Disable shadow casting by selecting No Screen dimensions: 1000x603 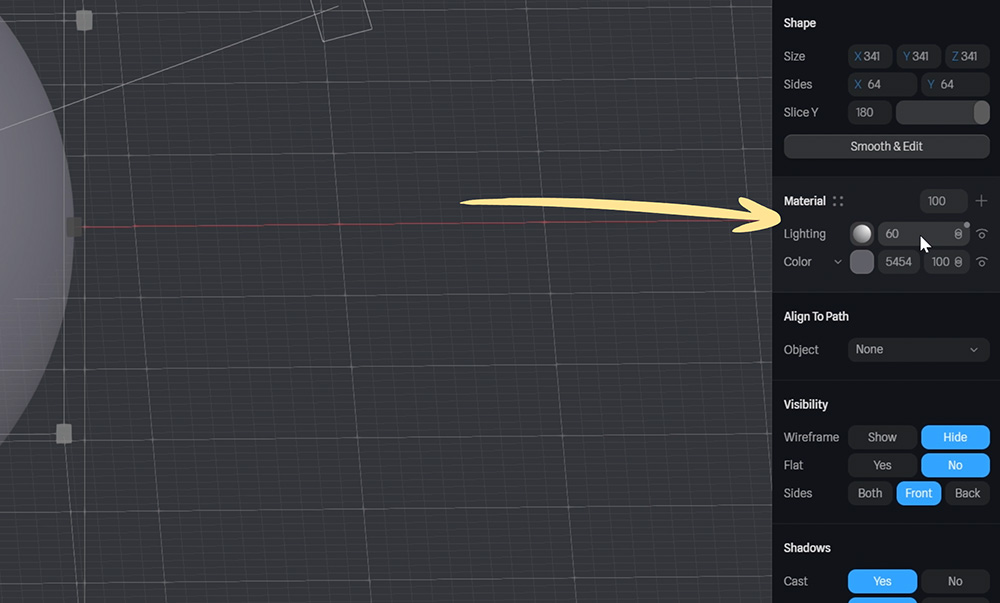pyautogui.click(x=954, y=581)
